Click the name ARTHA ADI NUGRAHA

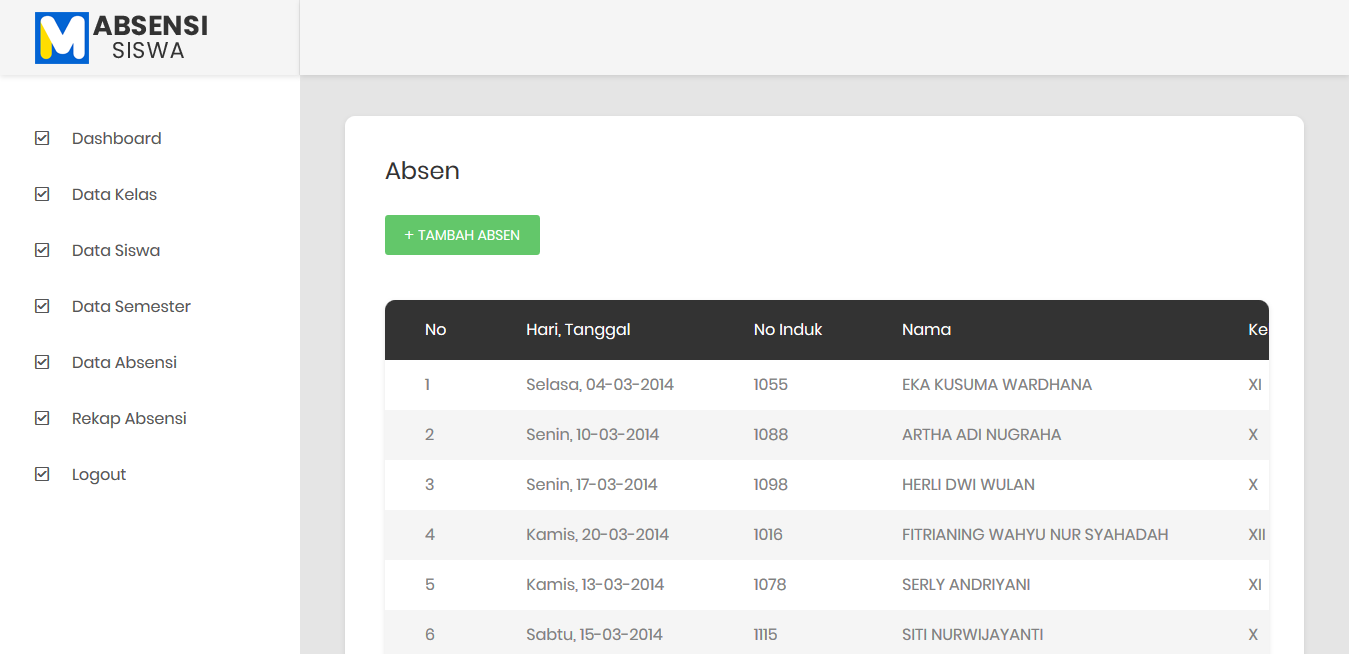[x=982, y=435]
